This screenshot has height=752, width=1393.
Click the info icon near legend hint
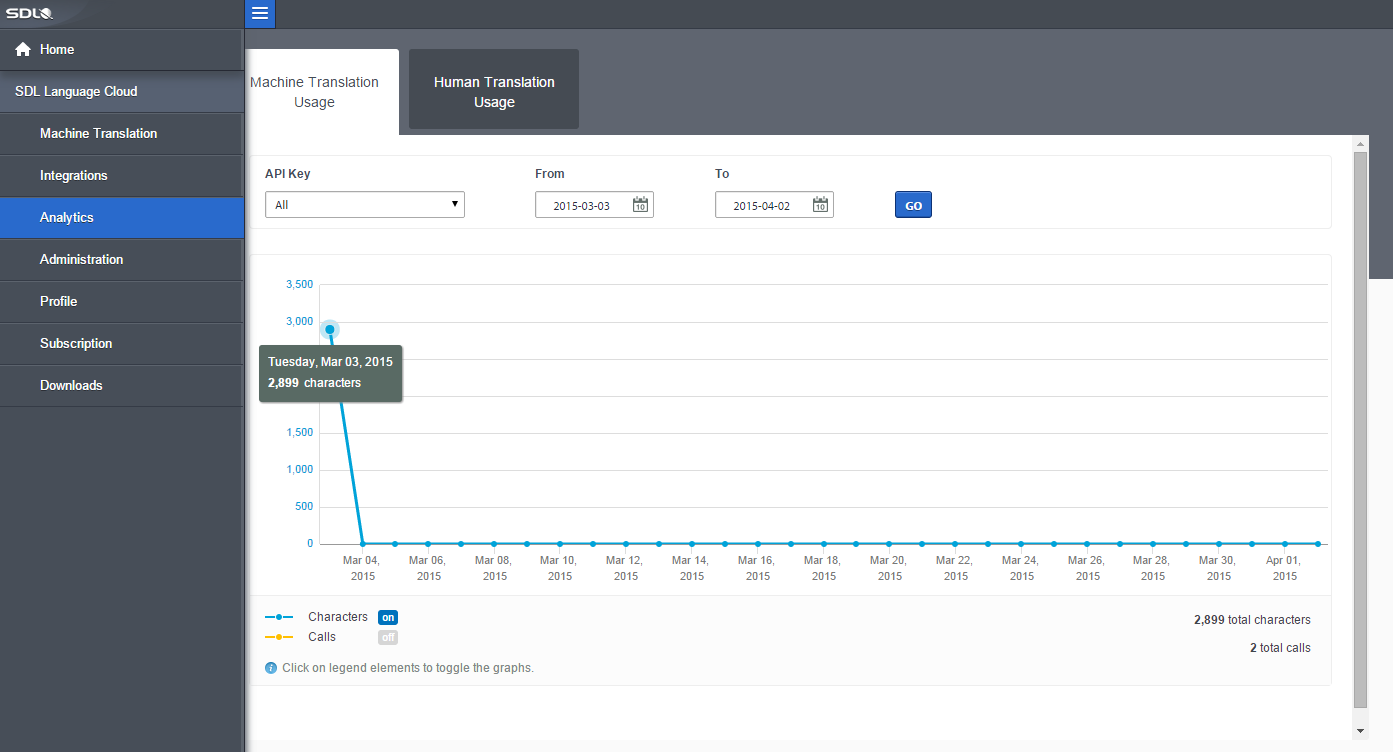click(271, 667)
